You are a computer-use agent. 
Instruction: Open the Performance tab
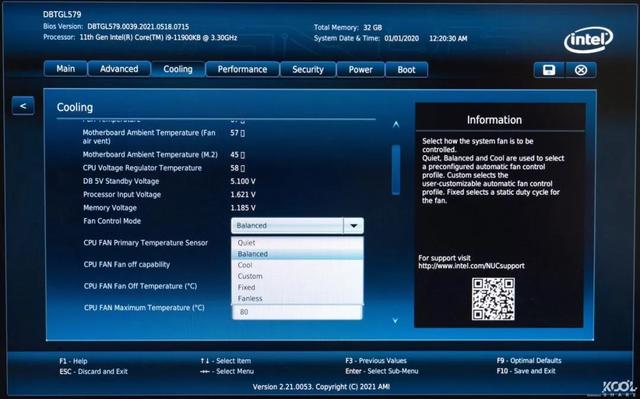[242, 69]
